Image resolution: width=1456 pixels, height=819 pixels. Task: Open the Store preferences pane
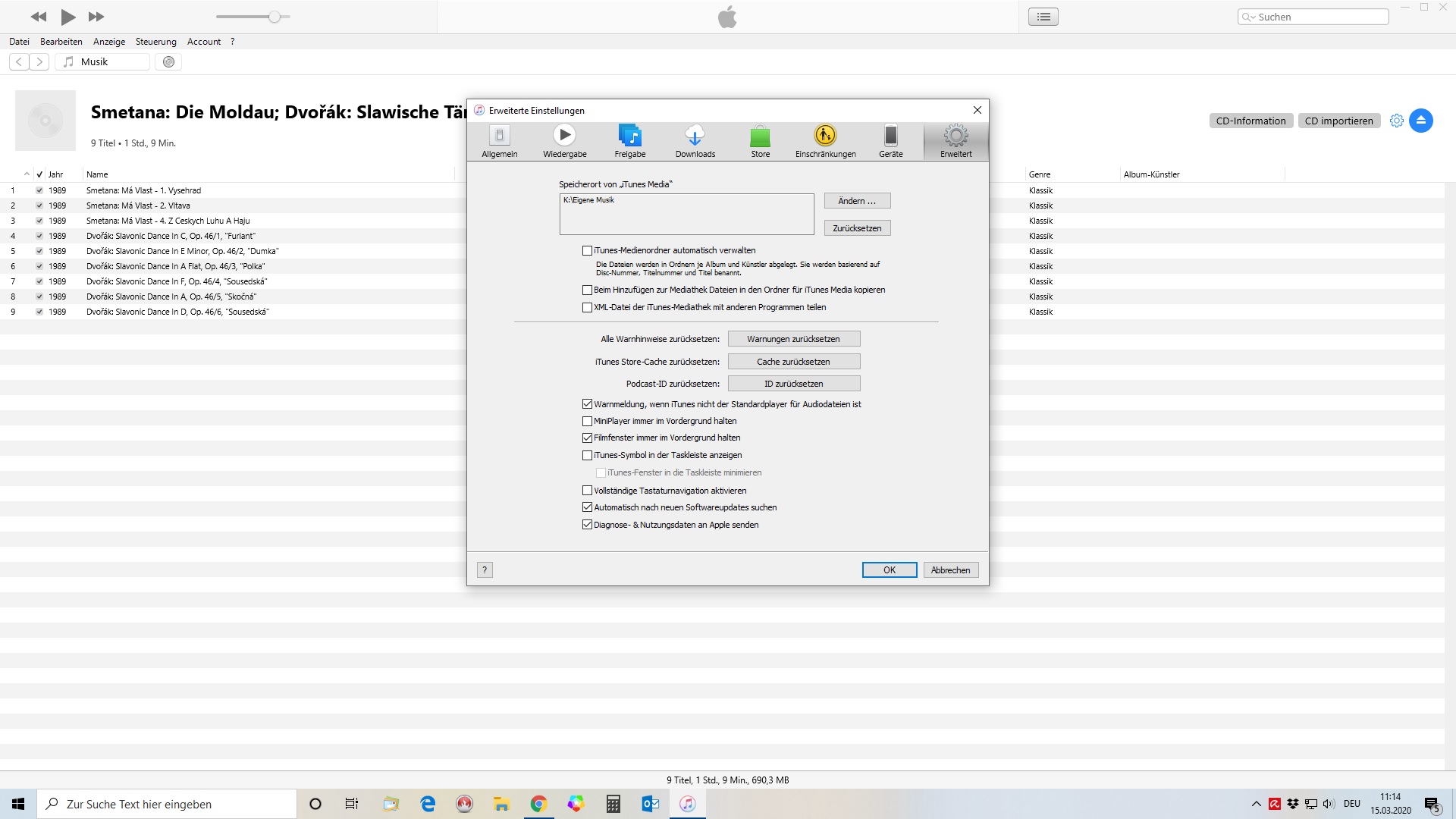coord(760,141)
